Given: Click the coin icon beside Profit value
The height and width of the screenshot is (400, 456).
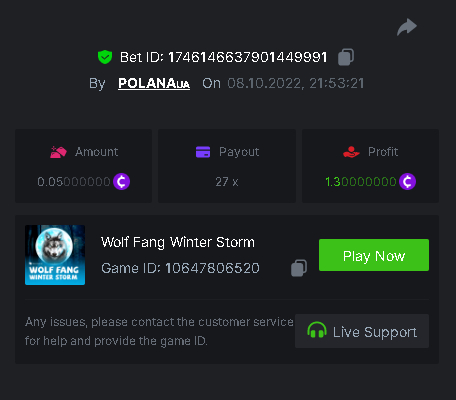Looking at the screenshot, I should click(408, 182).
